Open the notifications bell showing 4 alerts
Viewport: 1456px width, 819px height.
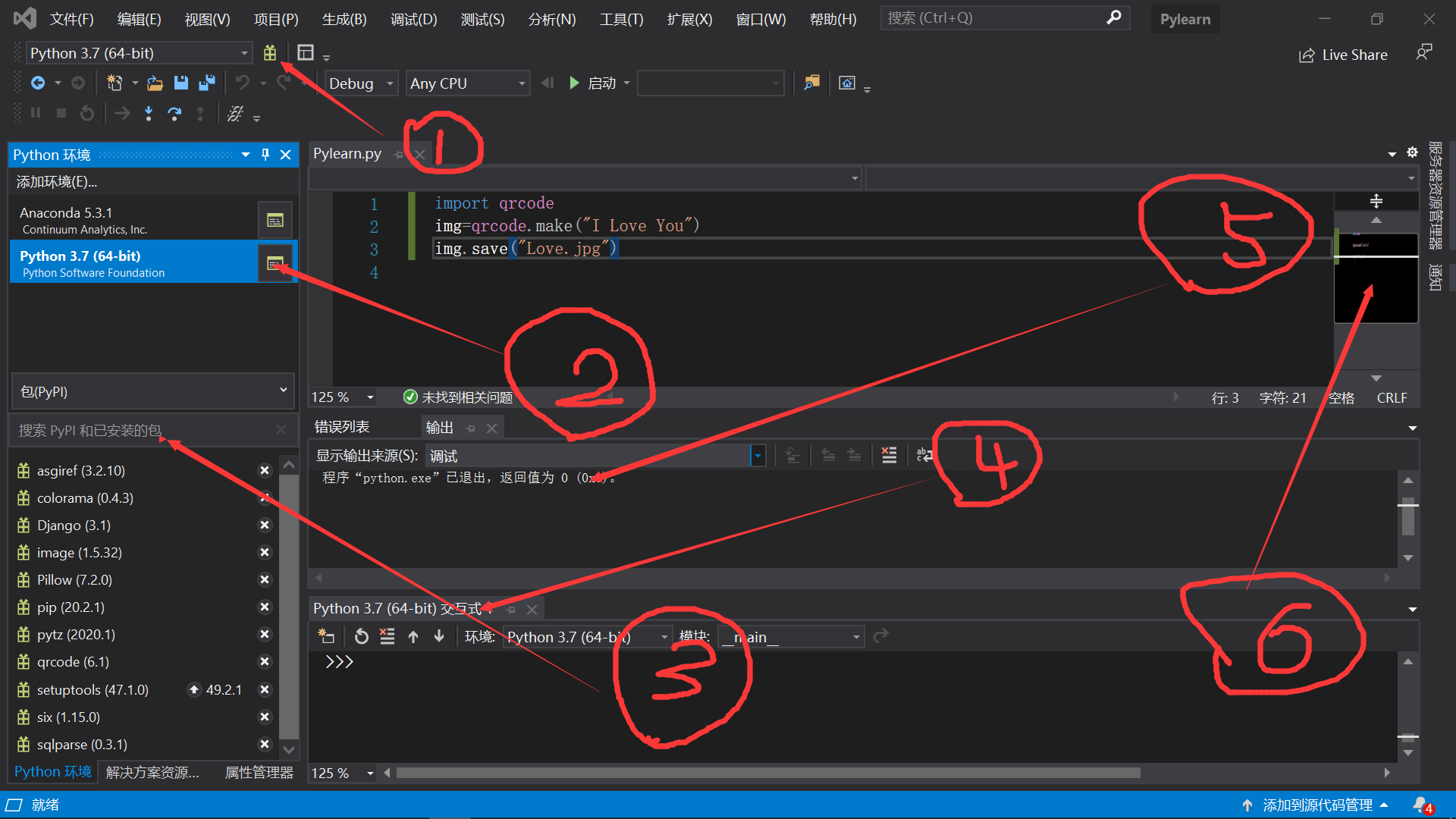[1421, 805]
